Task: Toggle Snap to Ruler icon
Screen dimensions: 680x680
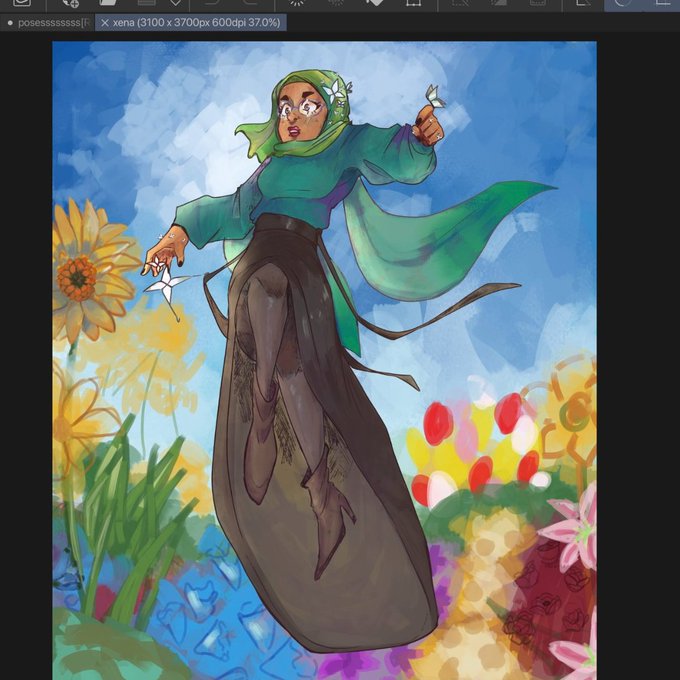Action: coord(583,2)
